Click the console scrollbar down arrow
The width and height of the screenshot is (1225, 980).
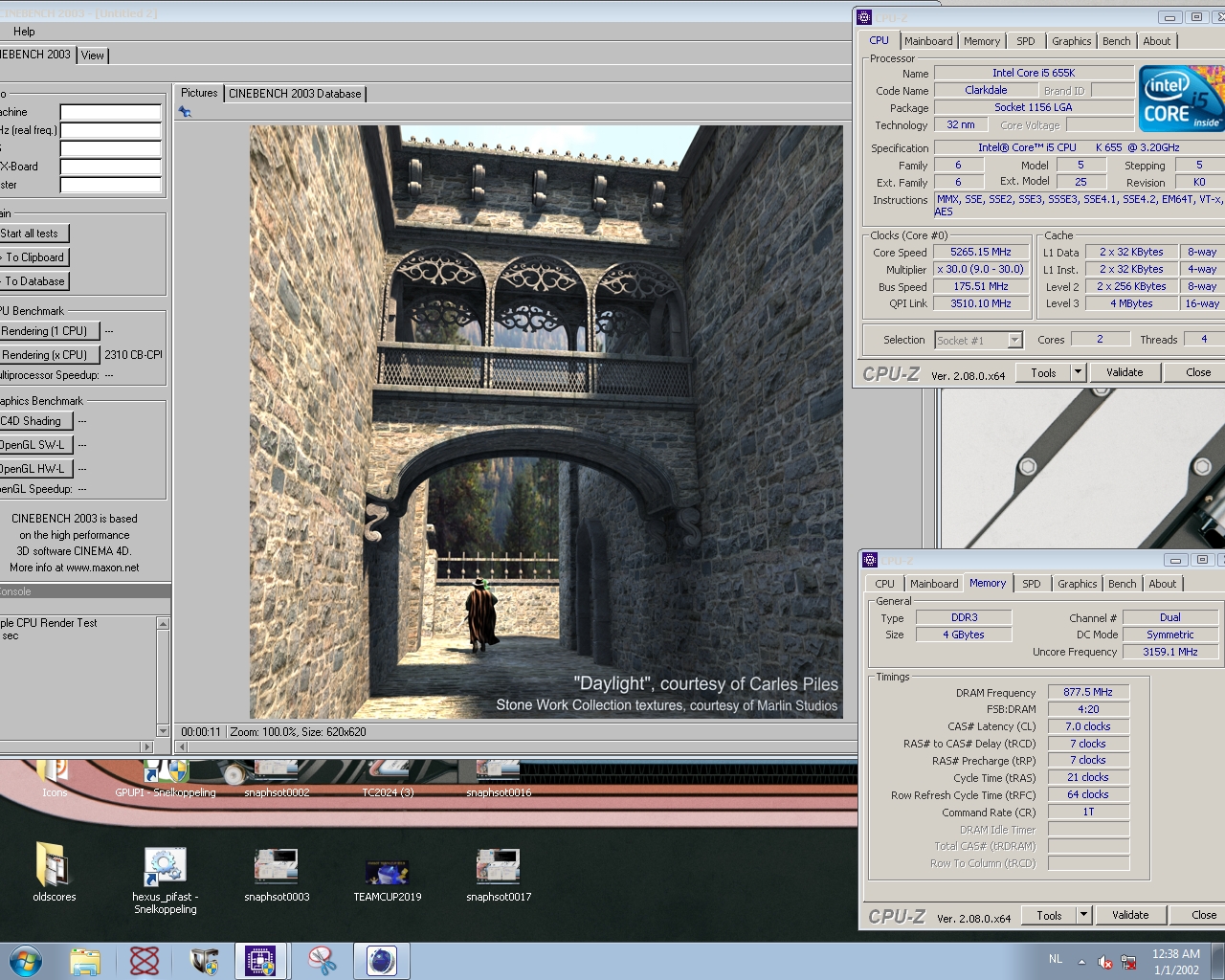click(x=163, y=730)
